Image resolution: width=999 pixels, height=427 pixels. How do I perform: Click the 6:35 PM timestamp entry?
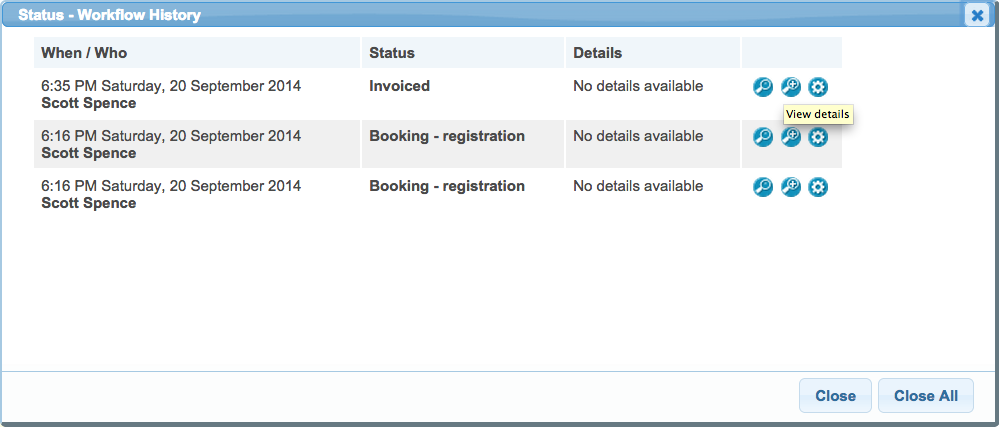pyautogui.click(x=171, y=86)
